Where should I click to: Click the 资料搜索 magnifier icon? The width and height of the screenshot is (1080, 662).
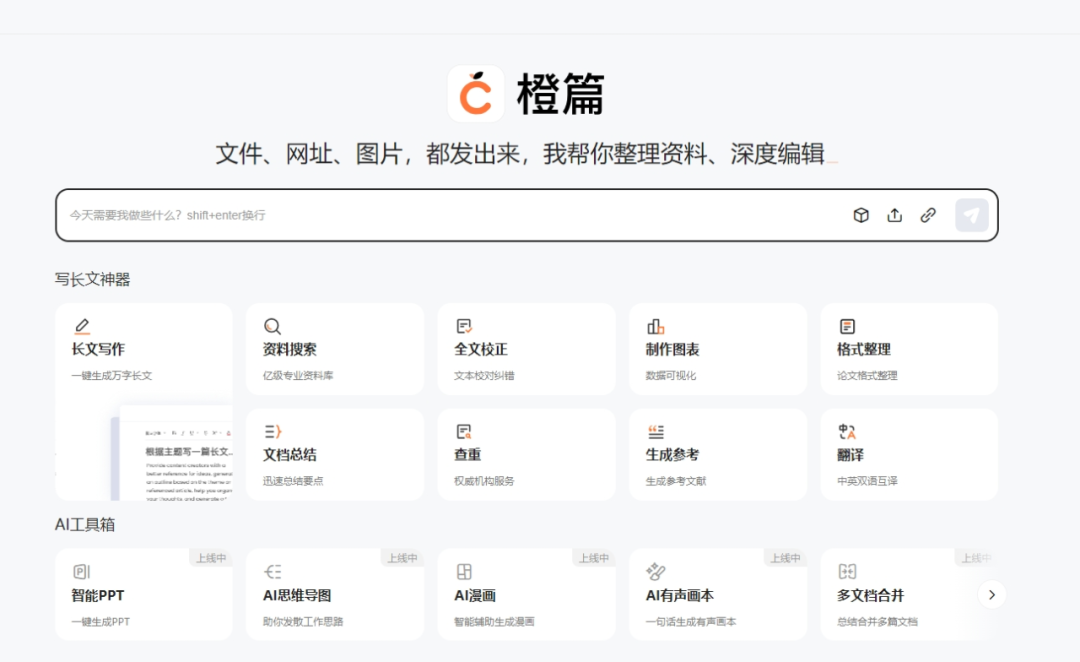click(272, 327)
